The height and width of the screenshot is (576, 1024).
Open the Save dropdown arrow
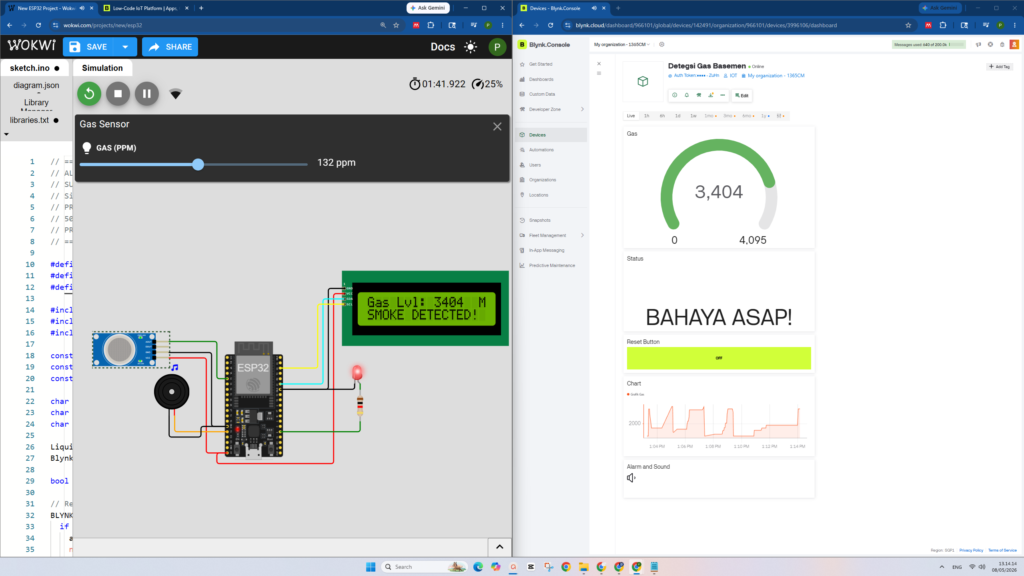coord(125,47)
